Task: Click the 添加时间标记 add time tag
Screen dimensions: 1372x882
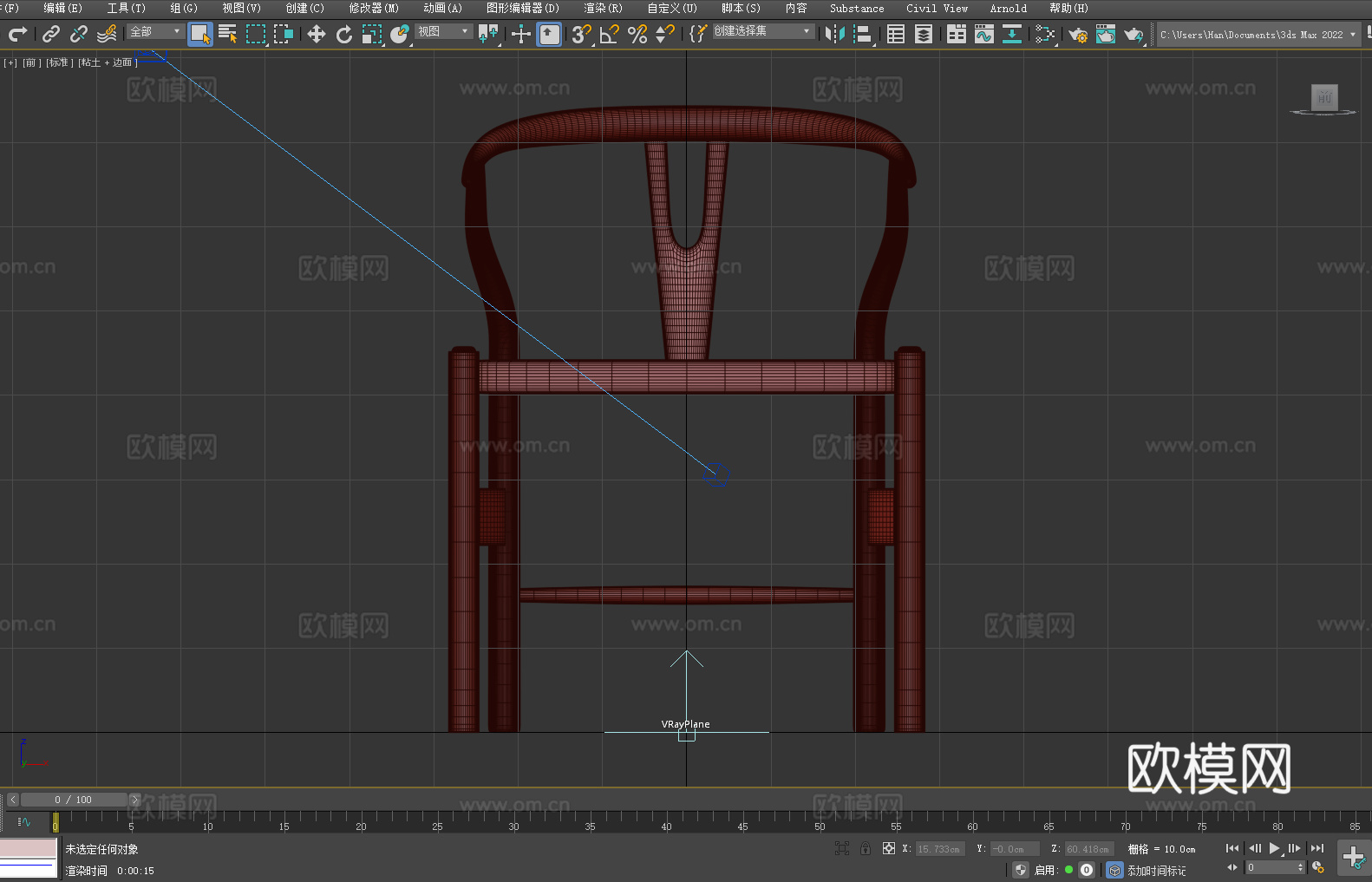Action: pyautogui.click(x=1156, y=871)
